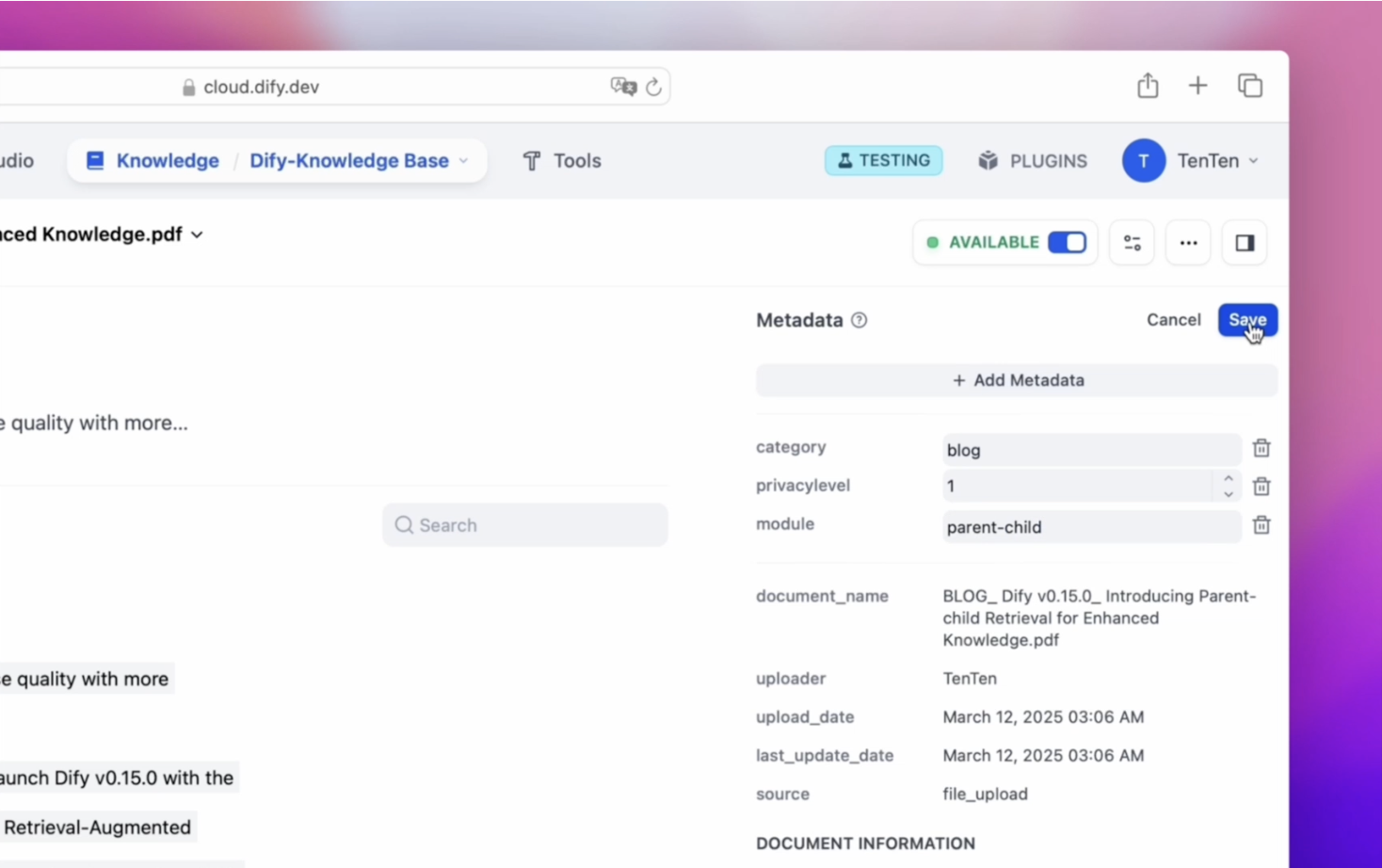Decrease the privacylevel value with down arrow
Screen dimensions: 1382x868
[1228, 494]
